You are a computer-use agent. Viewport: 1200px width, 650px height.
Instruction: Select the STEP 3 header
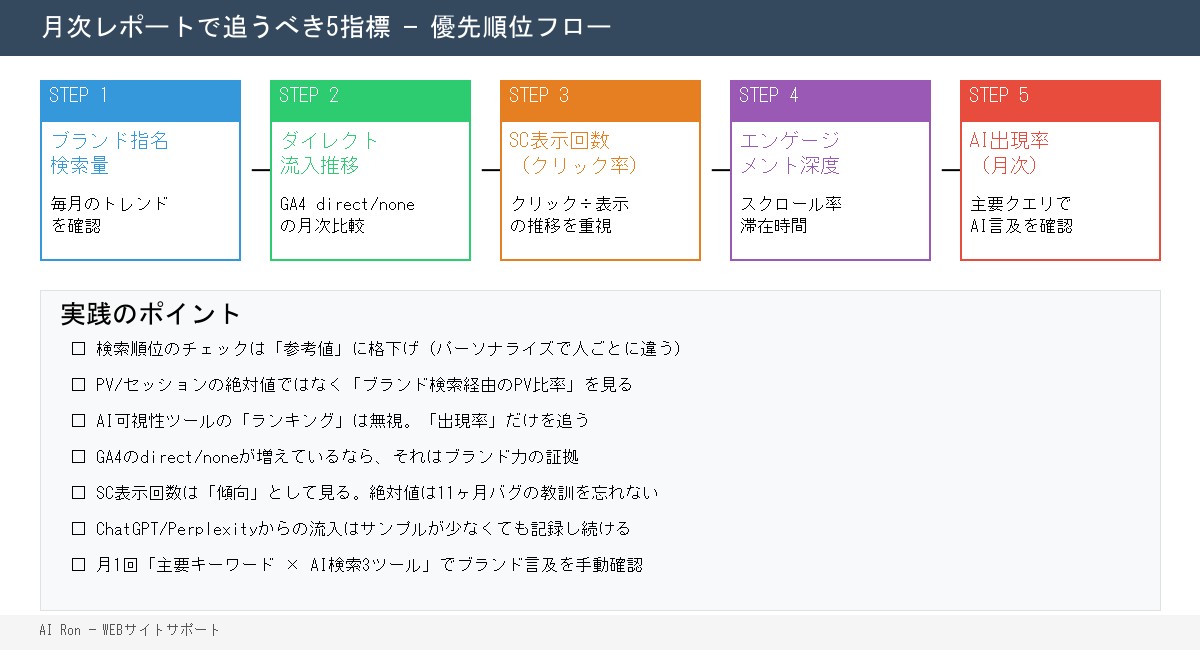600,100
